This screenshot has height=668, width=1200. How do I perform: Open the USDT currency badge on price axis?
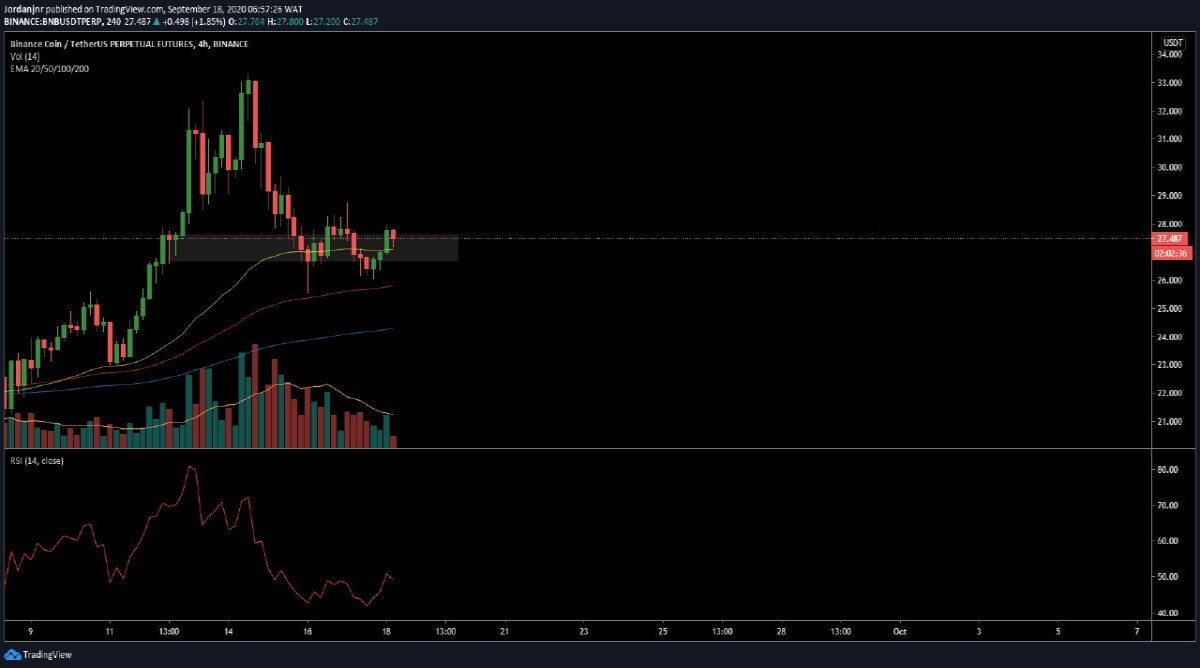click(x=1172, y=42)
